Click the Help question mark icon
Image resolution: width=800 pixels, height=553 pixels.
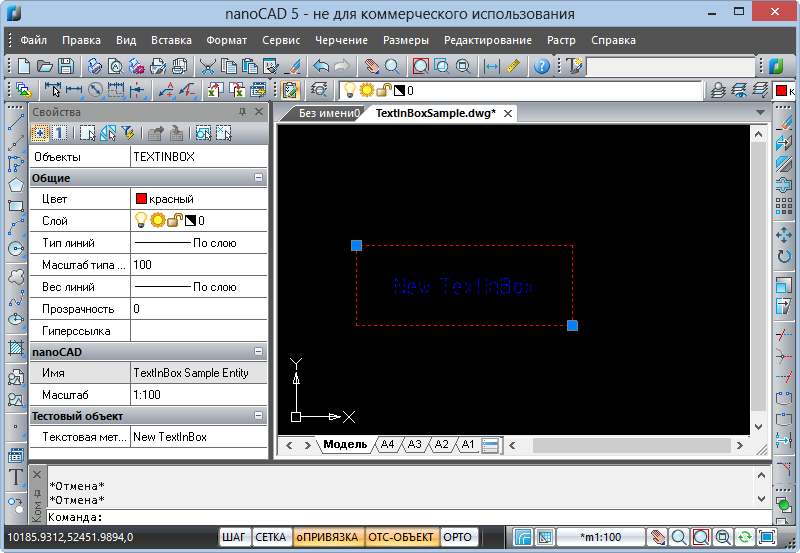542,66
